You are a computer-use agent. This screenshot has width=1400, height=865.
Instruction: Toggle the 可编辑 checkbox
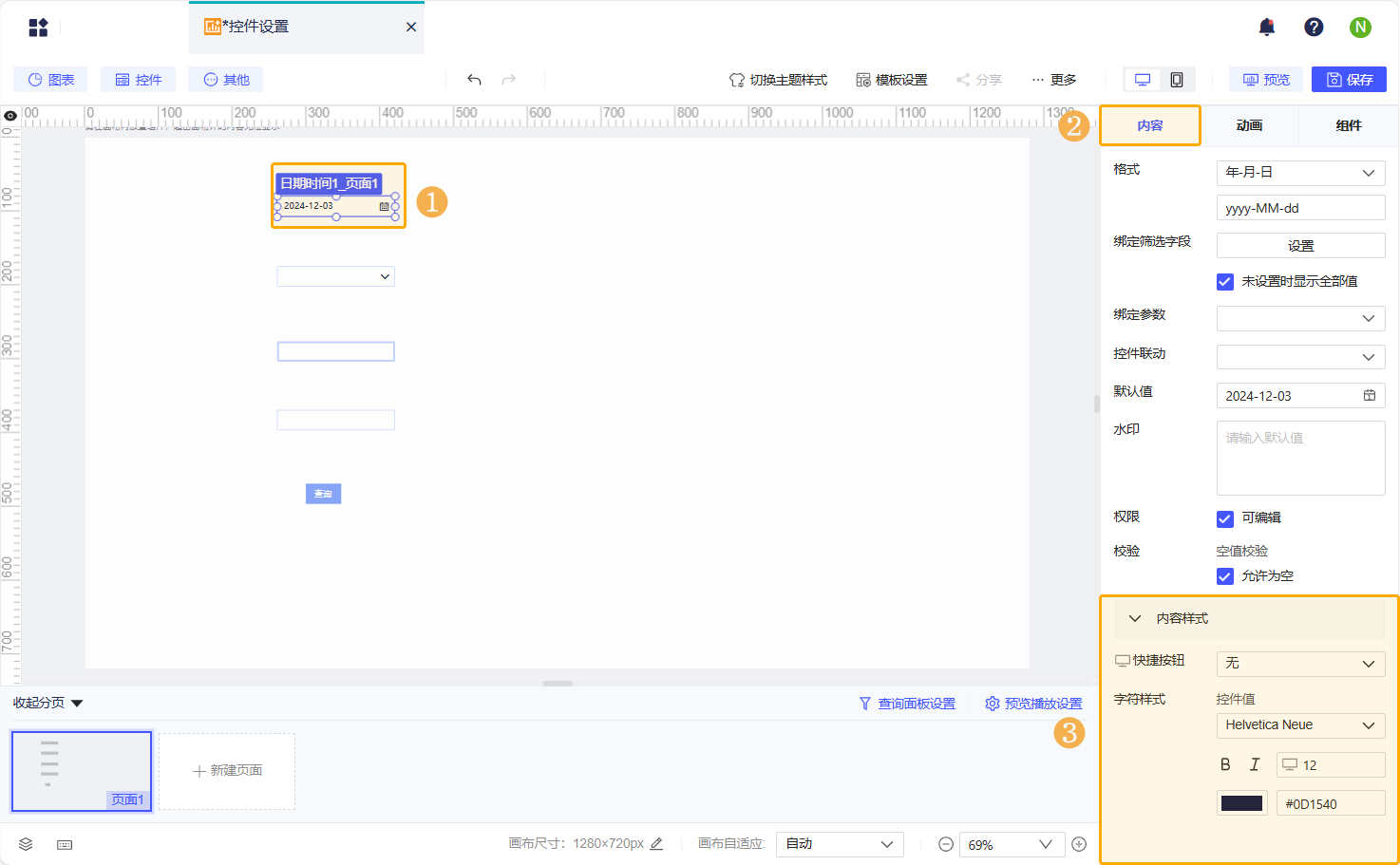1225,518
